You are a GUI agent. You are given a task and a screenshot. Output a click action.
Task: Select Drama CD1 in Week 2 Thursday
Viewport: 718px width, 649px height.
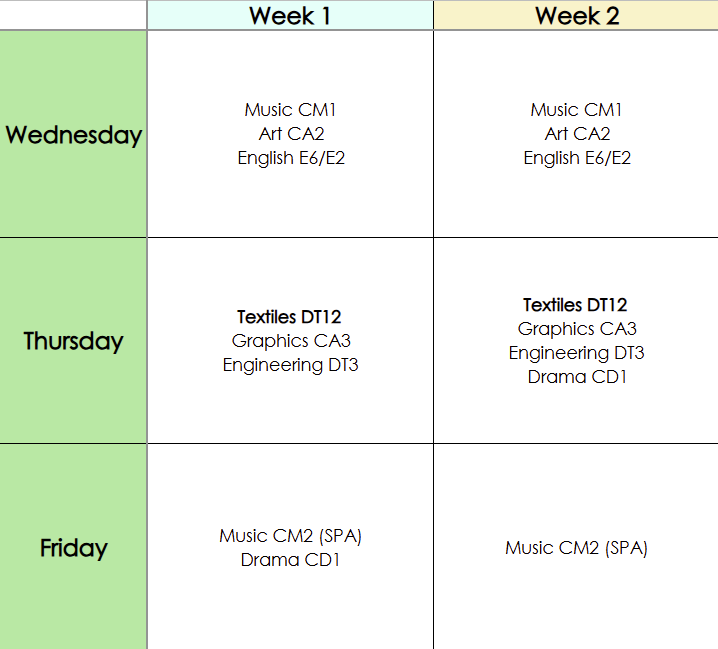tap(577, 377)
